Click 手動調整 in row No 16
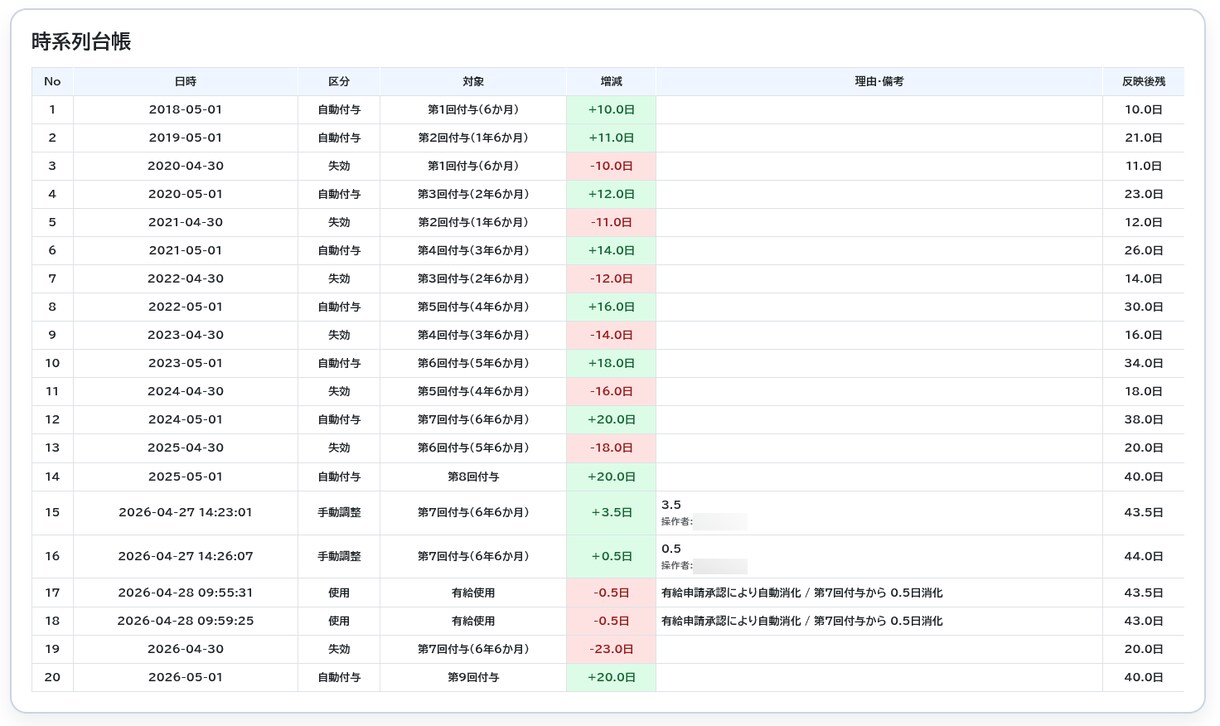The image size is (1220, 726). (x=339, y=556)
